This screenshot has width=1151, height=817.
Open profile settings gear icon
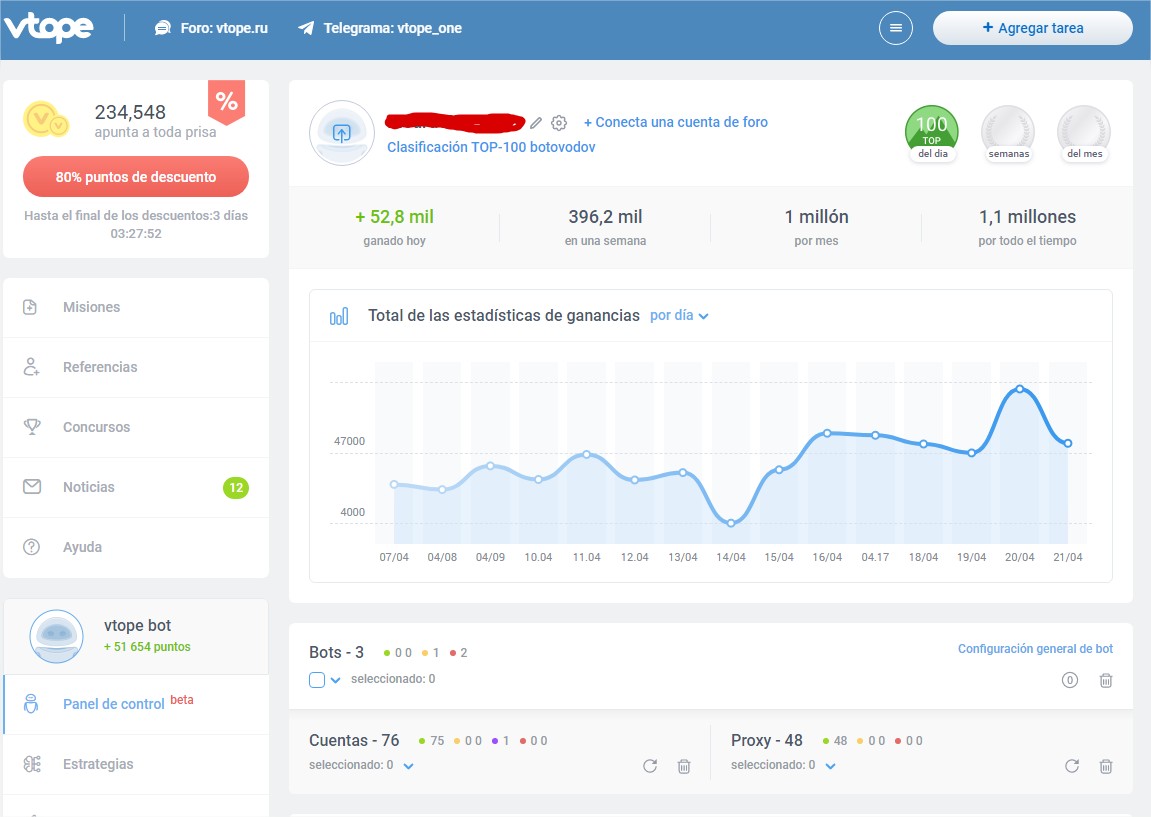point(559,123)
